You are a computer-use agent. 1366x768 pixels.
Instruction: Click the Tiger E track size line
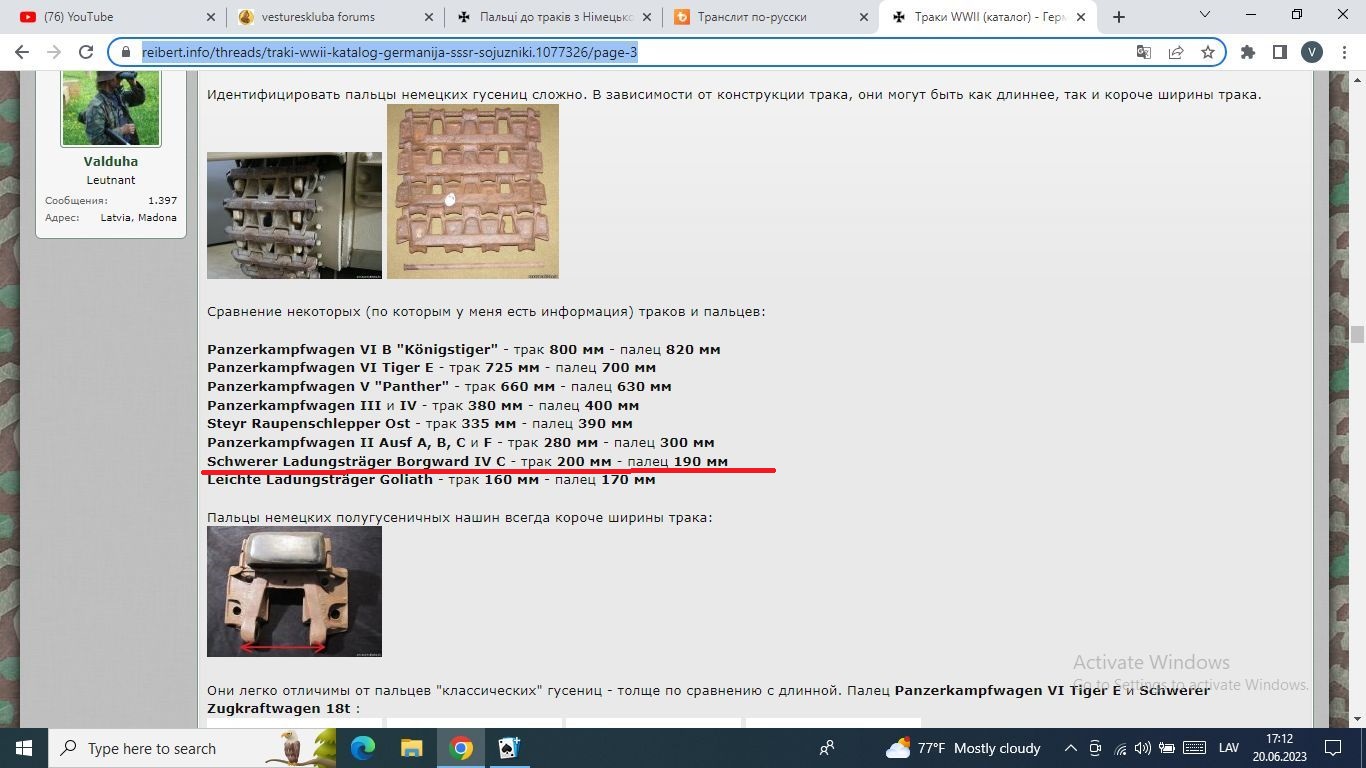tap(431, 368)
